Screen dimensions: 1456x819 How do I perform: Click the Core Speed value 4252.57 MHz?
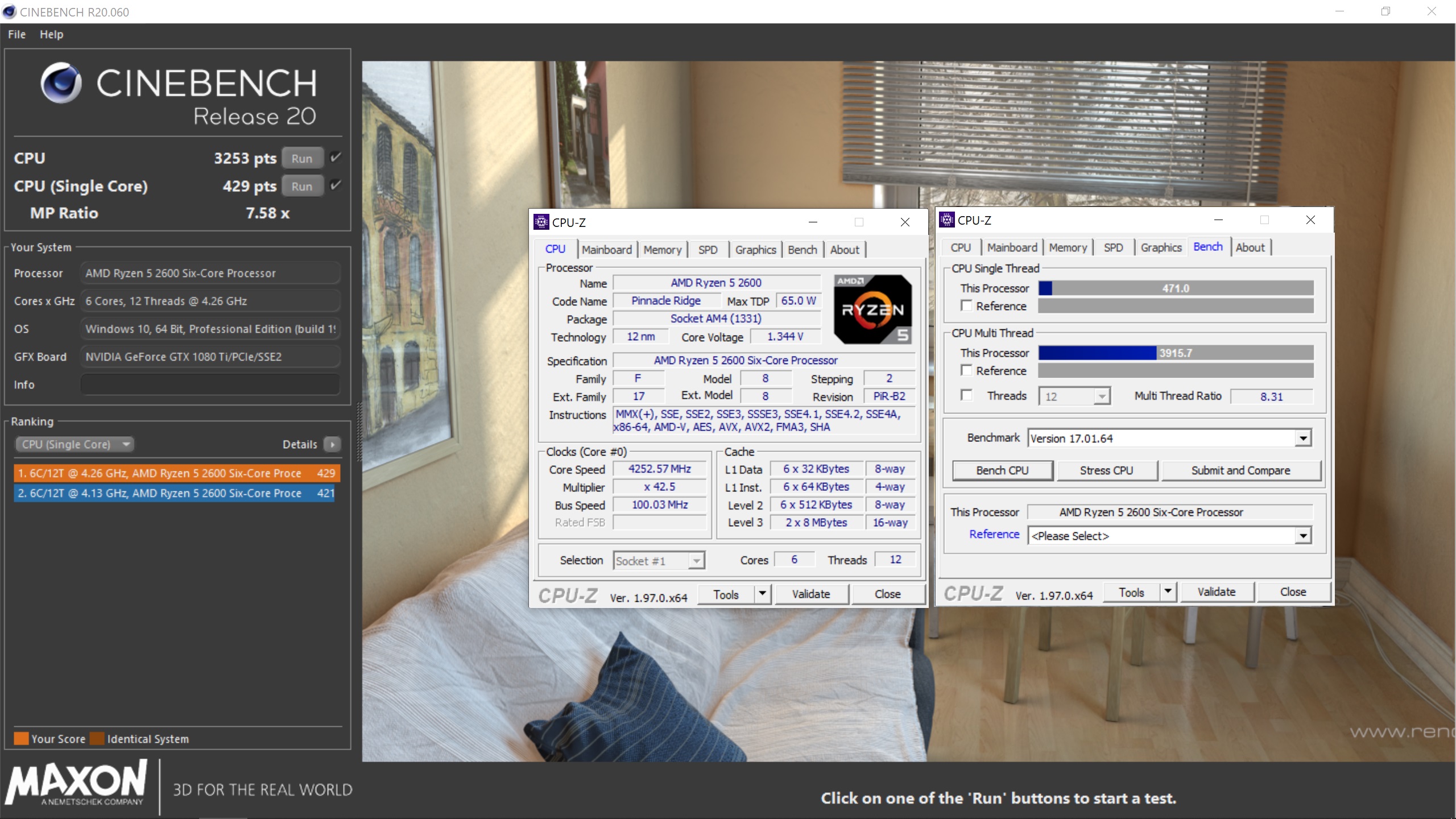(659, 469)
